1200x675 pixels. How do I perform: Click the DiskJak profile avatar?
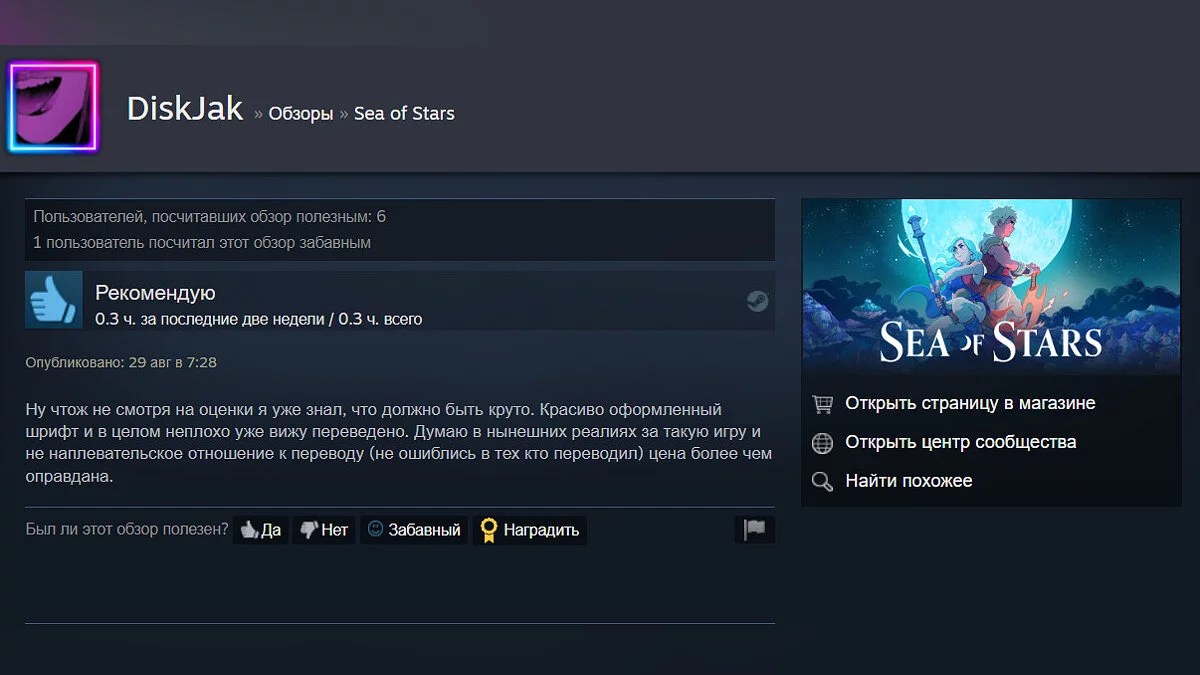[x=53, y=107]
